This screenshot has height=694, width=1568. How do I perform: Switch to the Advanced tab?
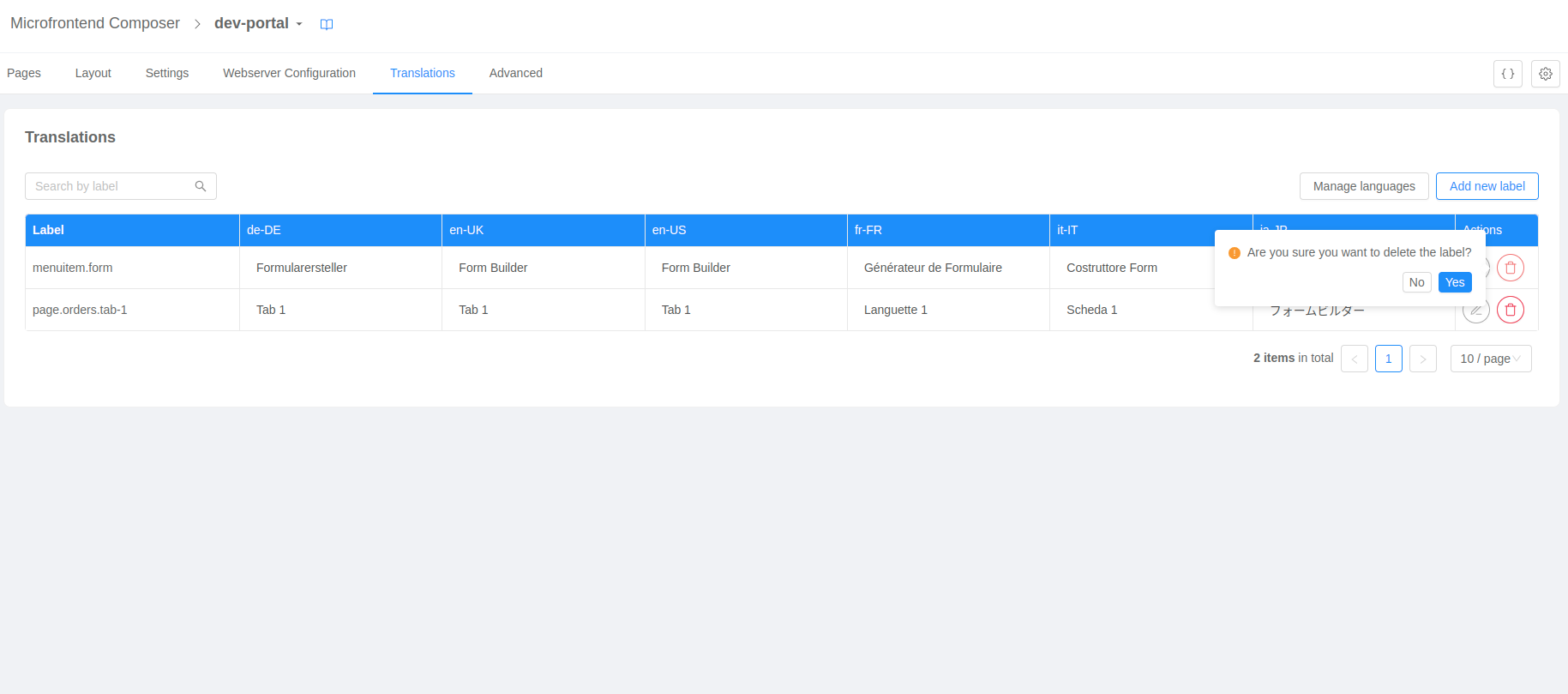[x=515, y=73]
